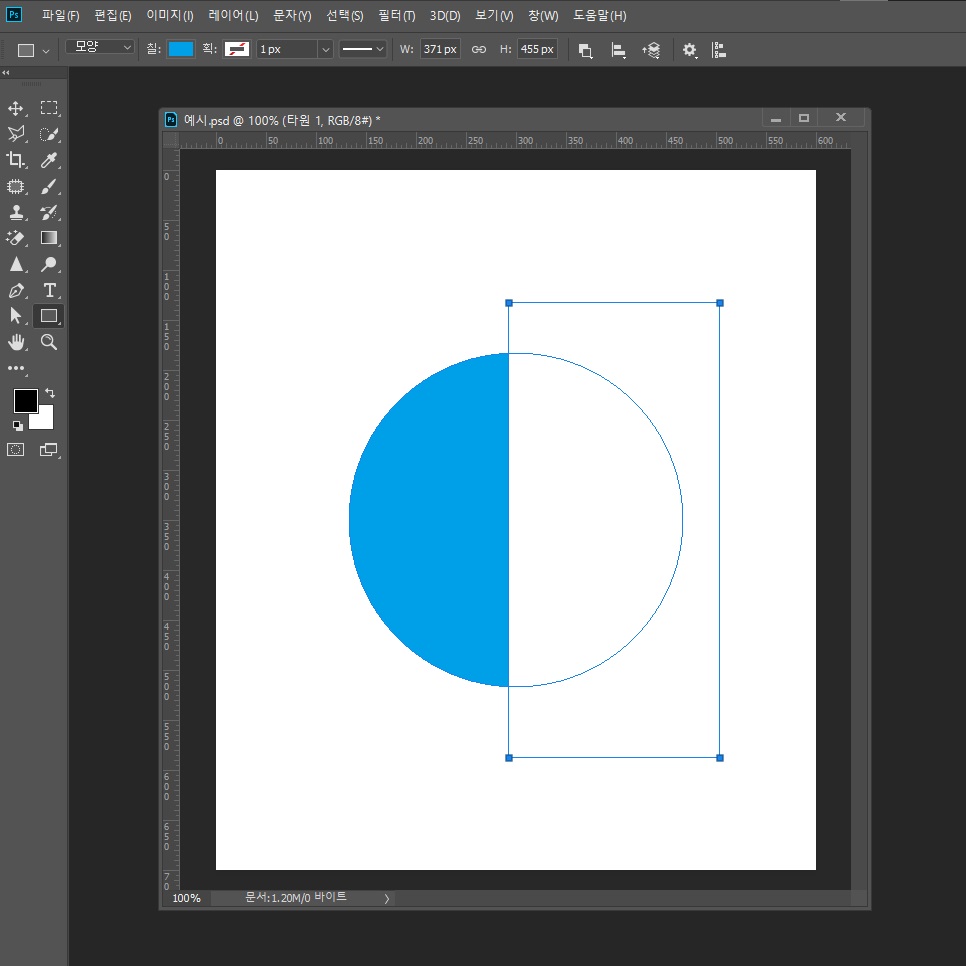Select the Brush tool

pos(49,186)
